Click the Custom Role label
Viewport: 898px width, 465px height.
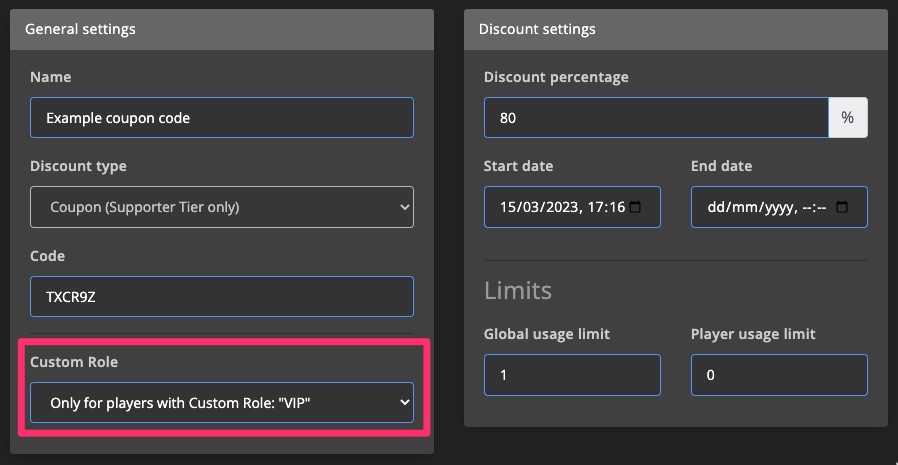[x=74, y=362]
